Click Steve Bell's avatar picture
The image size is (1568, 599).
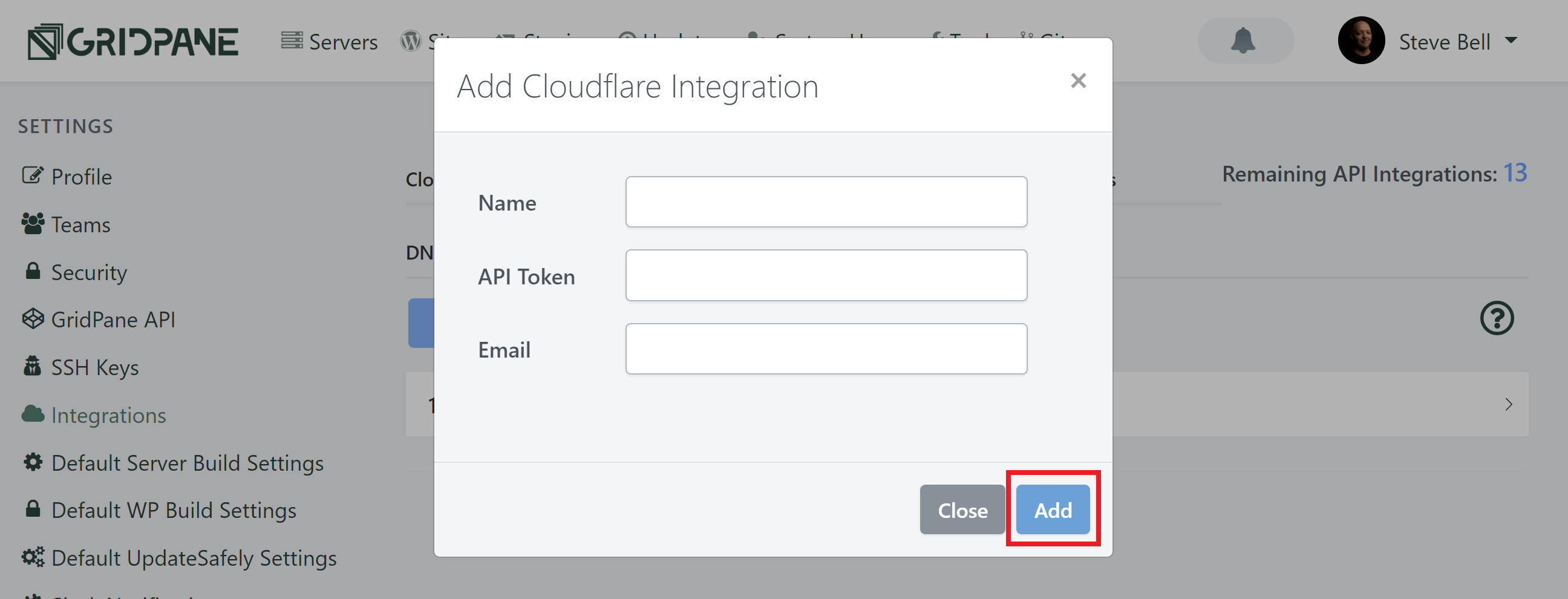(x=1361, y=41)
